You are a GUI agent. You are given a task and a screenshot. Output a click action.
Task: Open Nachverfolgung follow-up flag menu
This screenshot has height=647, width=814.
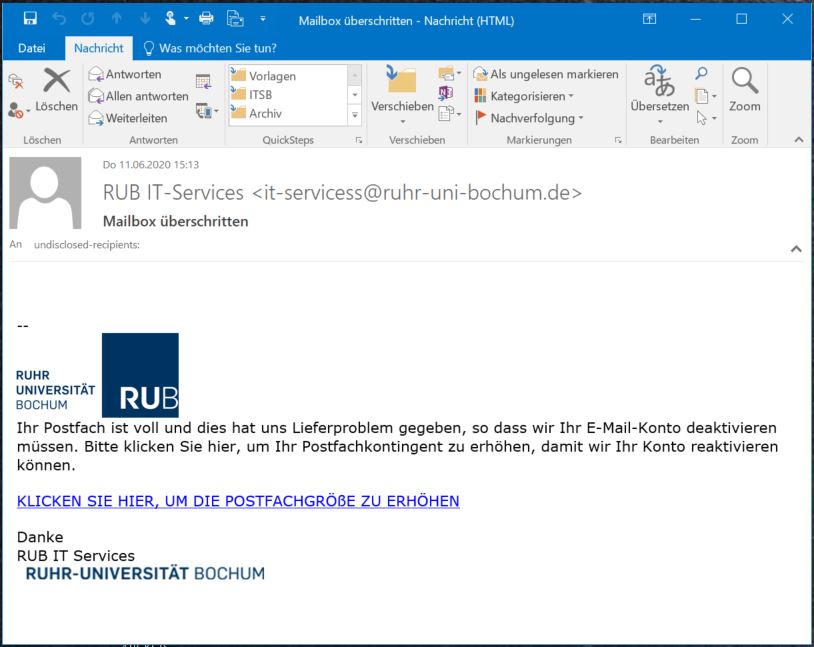(529, 118)
